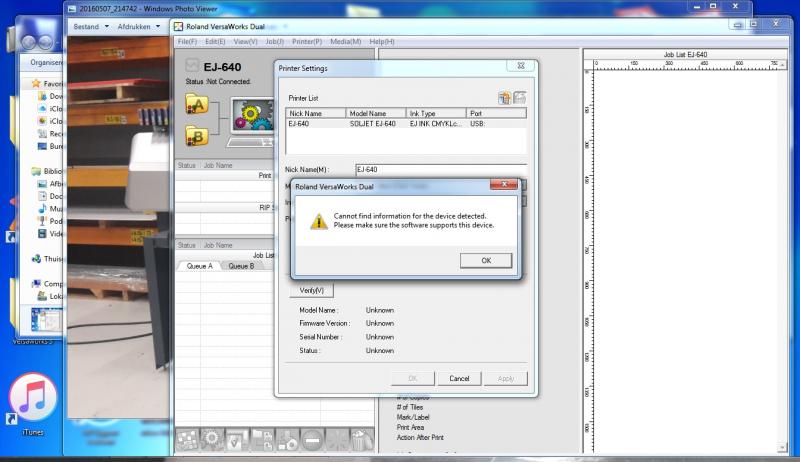The width and height of the screenshot is (800, 462).
Task: Click the greyed OK button in Printer Settings
Action: 413,378
